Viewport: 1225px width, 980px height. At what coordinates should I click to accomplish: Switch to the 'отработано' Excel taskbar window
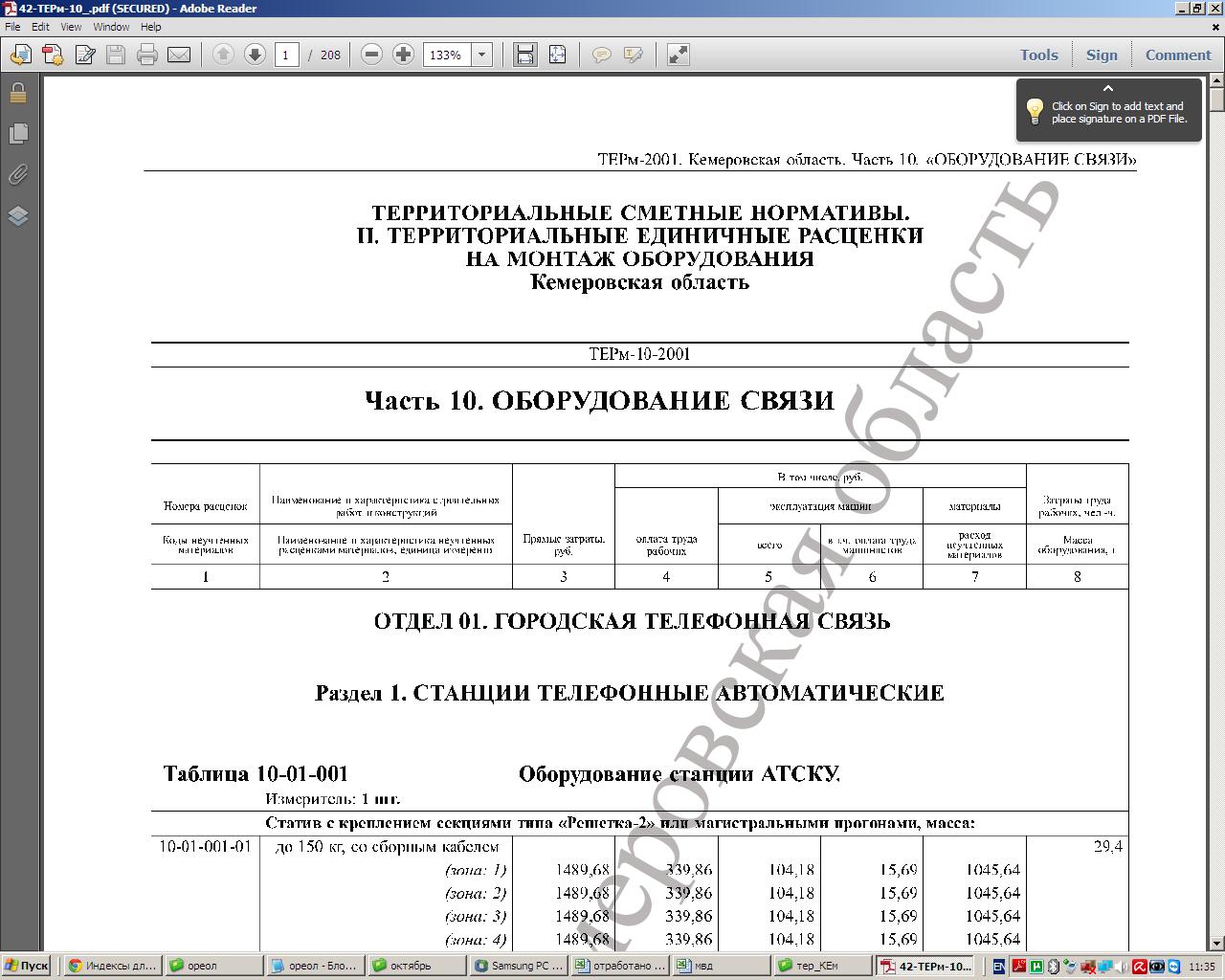click(x=620, y=966)
